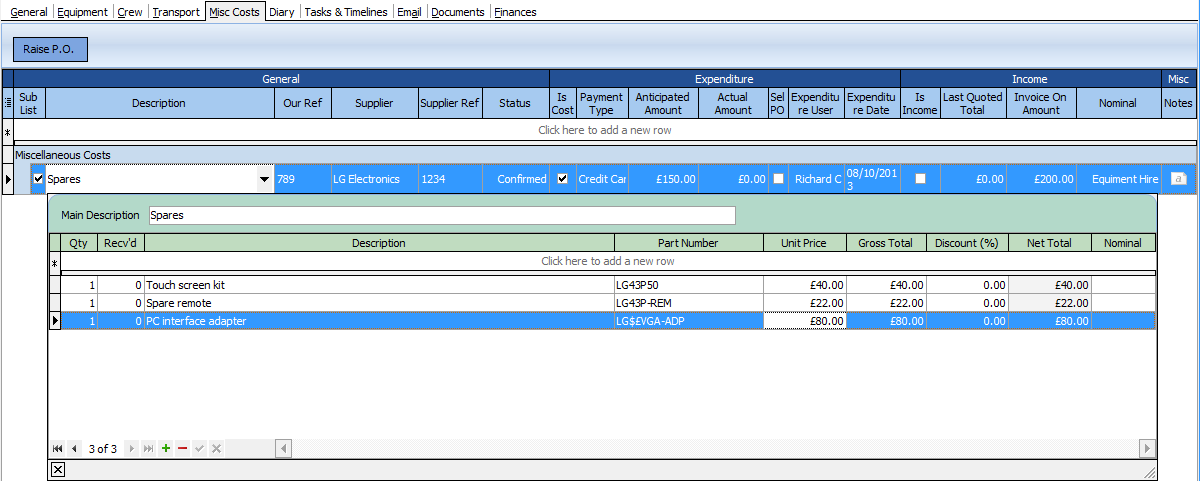Uncheck the Is Cost checkbox
This screenshot has height=481, width=1201.
pyautogui.click(x=562, y=179)
